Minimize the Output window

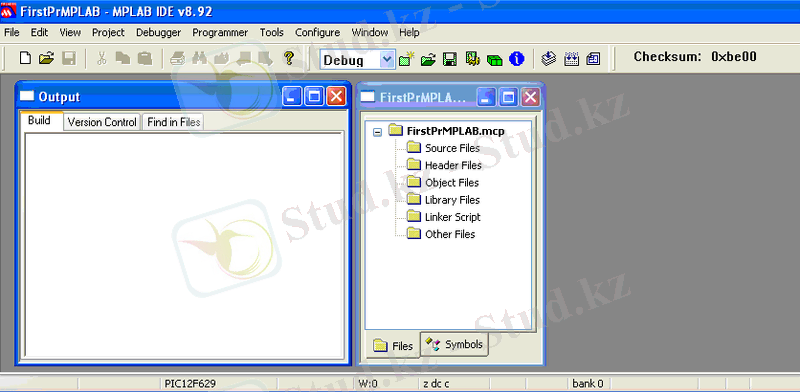click(292, 96)
